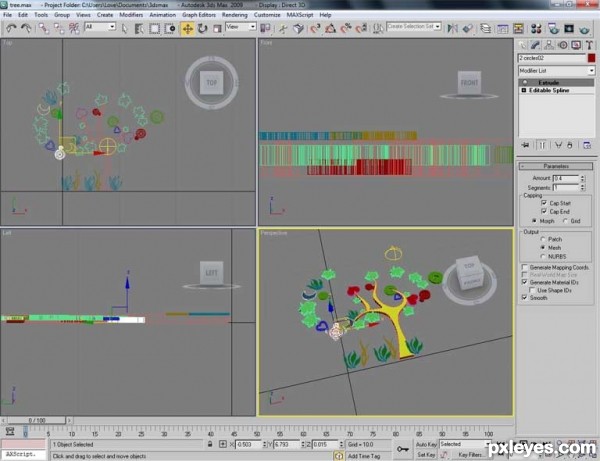Choose the Select Object arrow tool

tap(124, 29)
